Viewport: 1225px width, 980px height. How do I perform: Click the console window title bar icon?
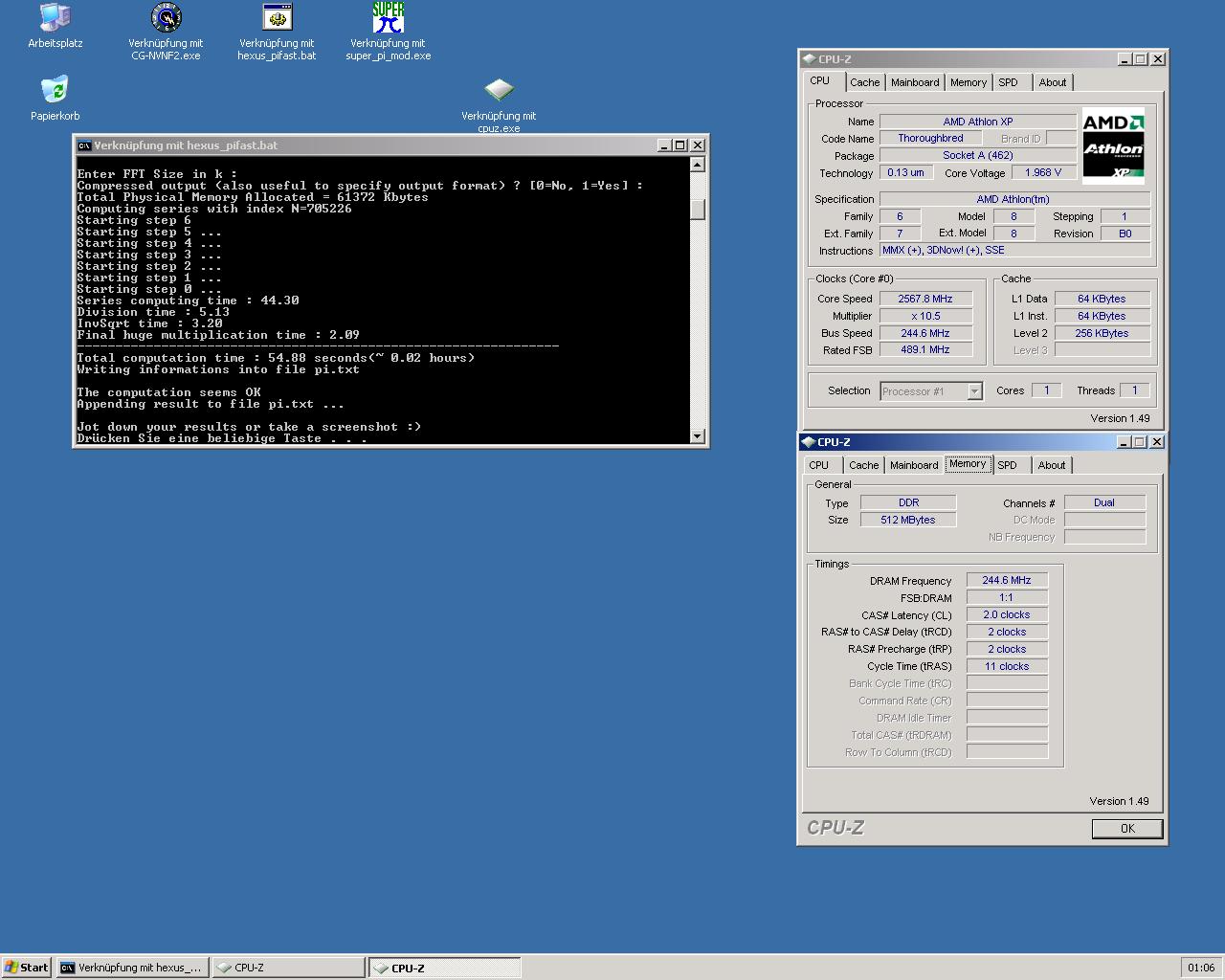[84, 145]
